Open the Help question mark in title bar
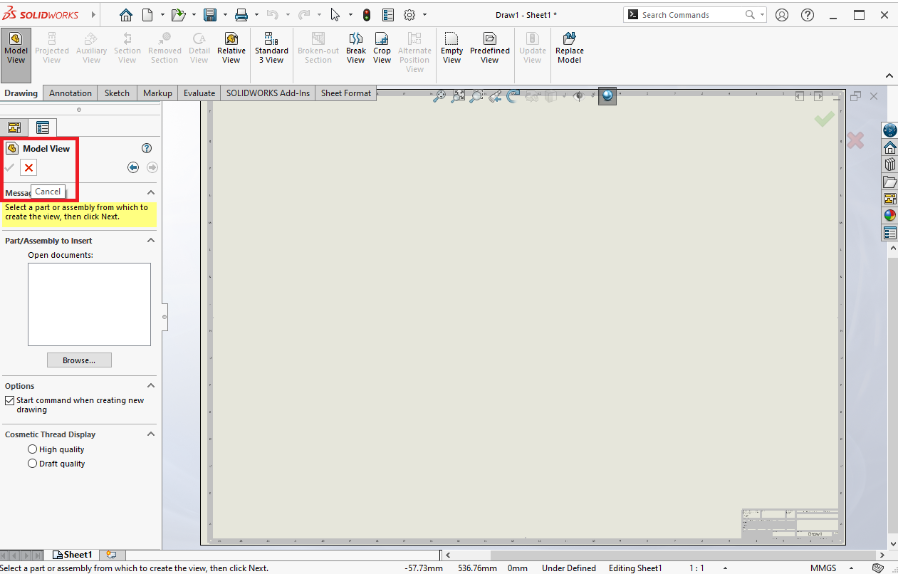 [x=808, y=15]
